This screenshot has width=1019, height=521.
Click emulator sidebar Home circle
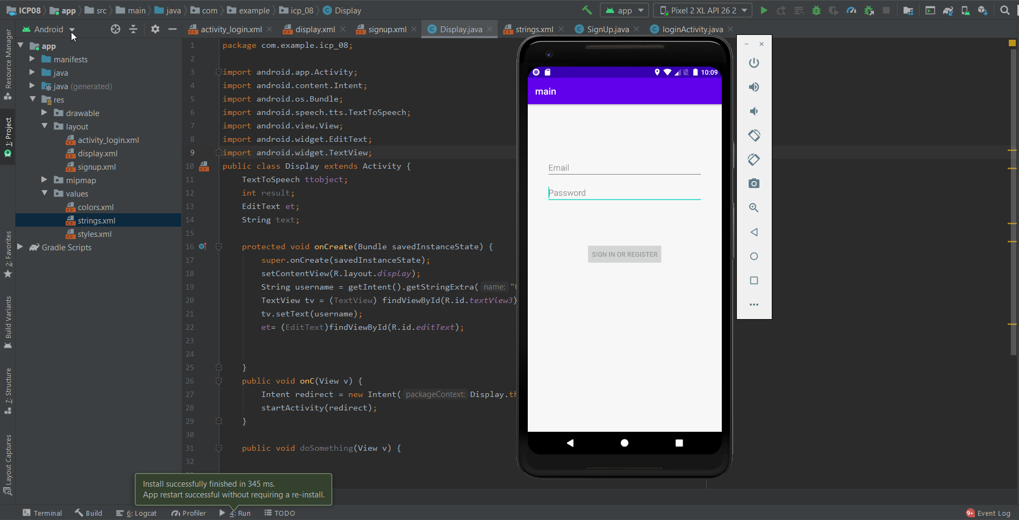point(754,256)
